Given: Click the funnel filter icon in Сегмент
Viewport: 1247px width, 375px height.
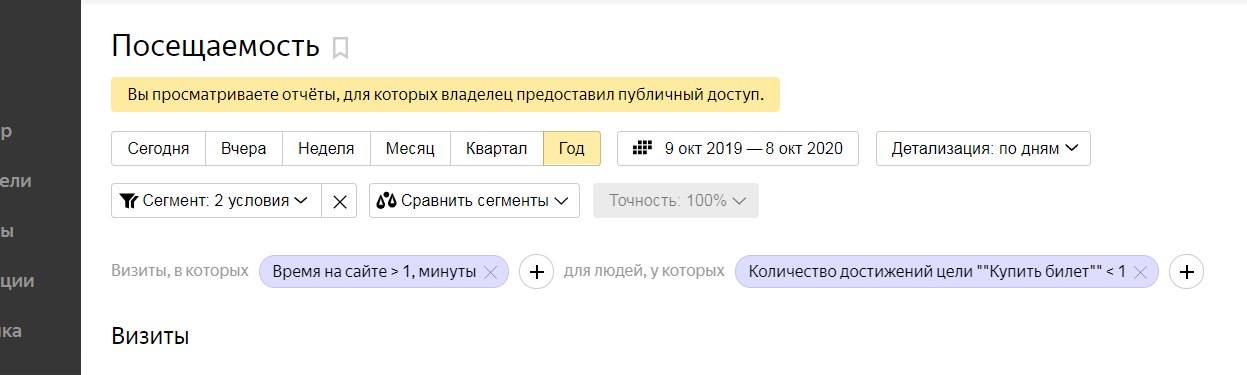Looking at the screenshot, I should [128, 201].
